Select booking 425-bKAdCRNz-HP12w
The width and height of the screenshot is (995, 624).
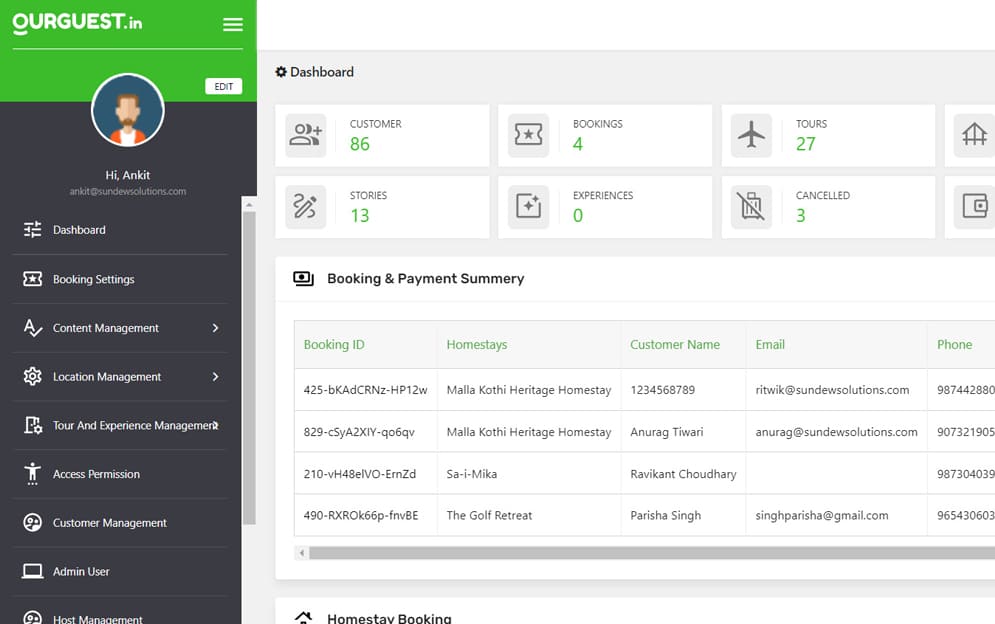[x=366, y=390]
